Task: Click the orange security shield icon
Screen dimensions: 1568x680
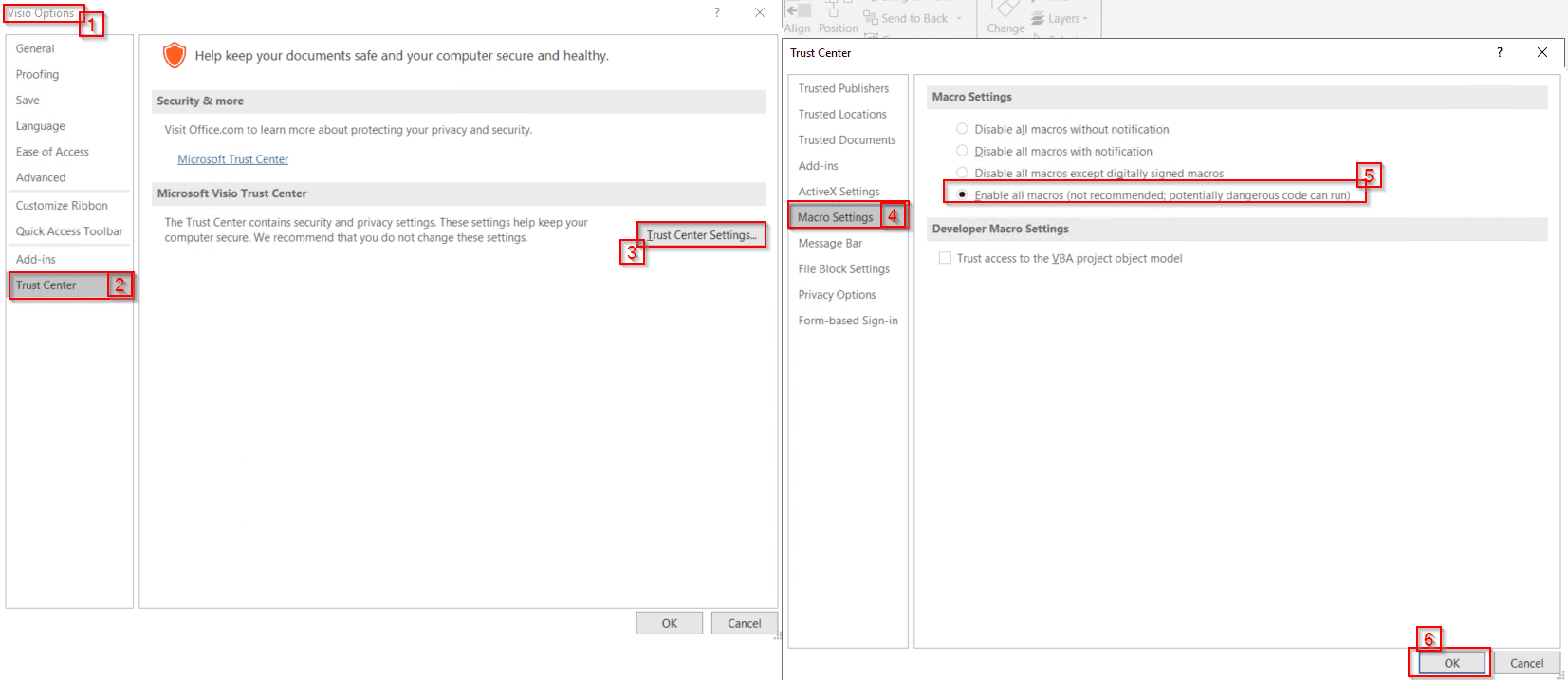Action: click(x=175, y=56)
